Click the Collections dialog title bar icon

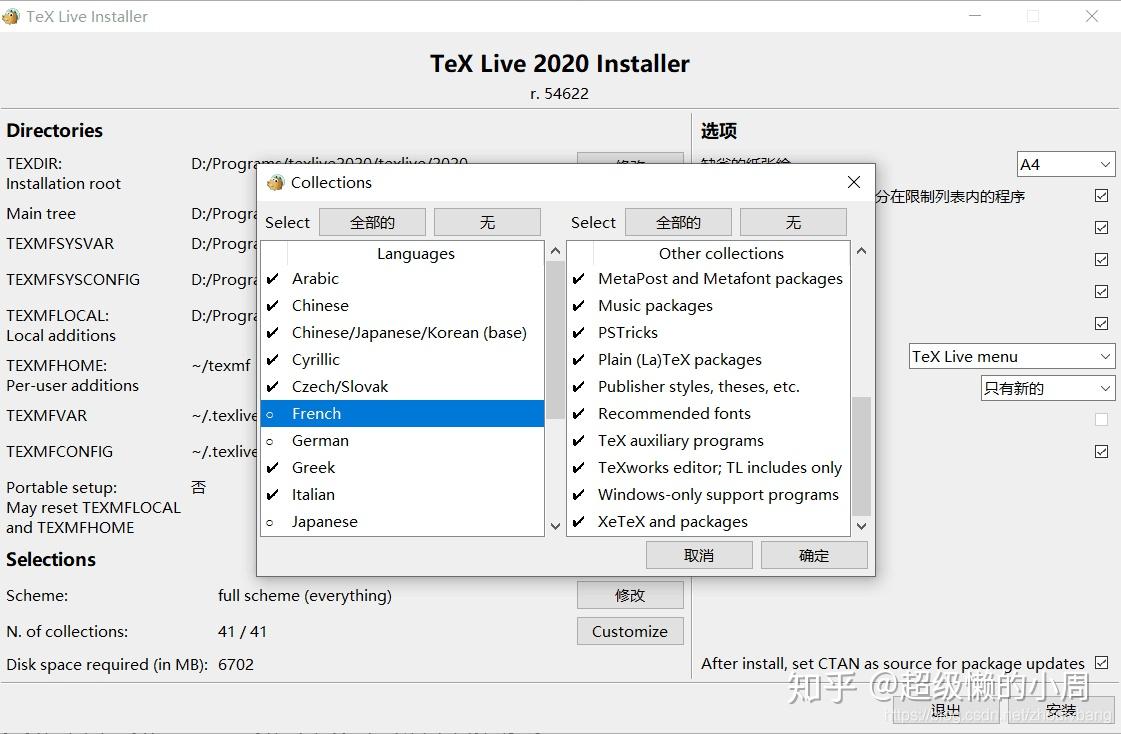point(276,182)
